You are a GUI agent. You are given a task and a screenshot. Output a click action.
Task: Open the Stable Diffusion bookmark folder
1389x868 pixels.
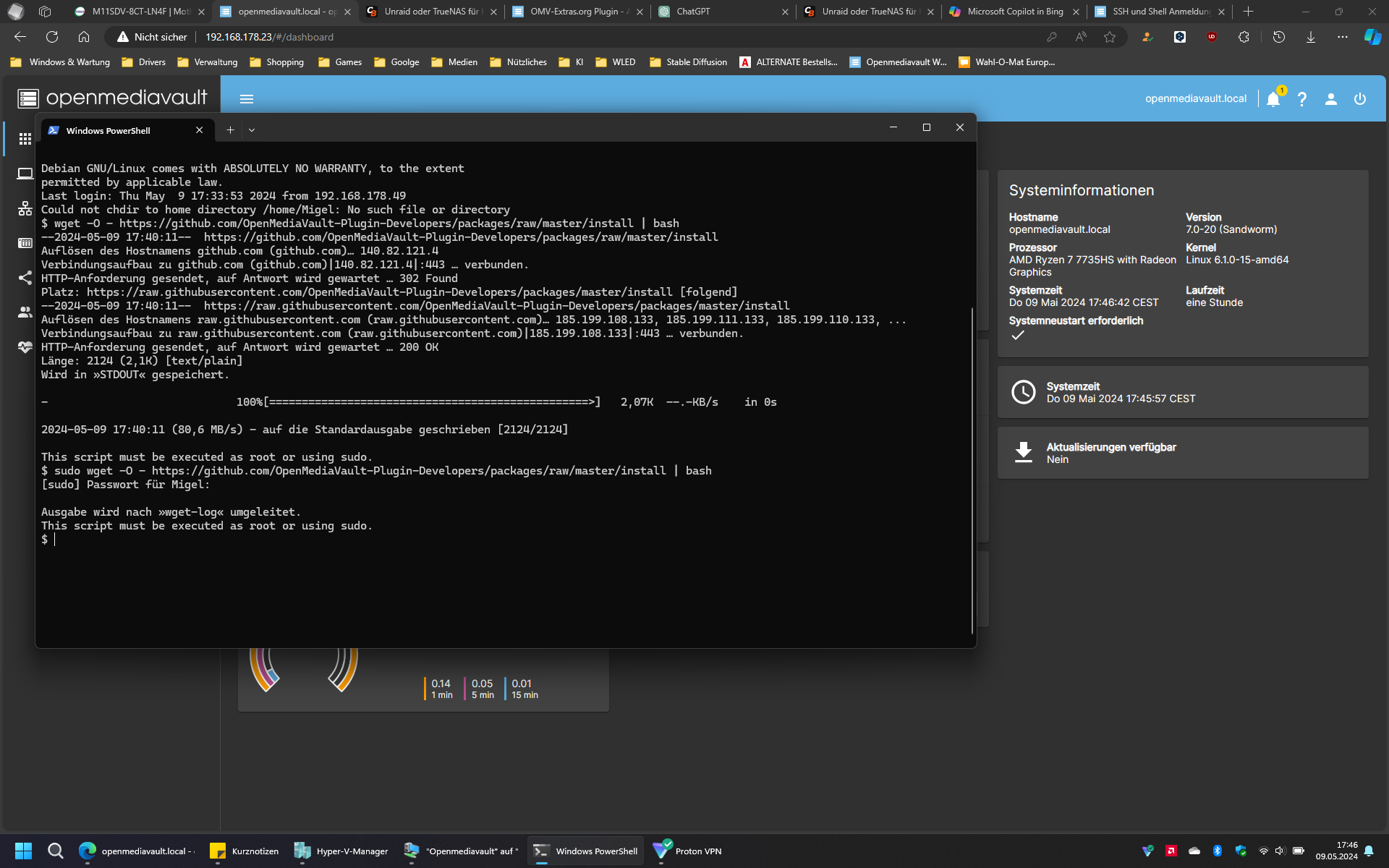(x=687, y=62)
